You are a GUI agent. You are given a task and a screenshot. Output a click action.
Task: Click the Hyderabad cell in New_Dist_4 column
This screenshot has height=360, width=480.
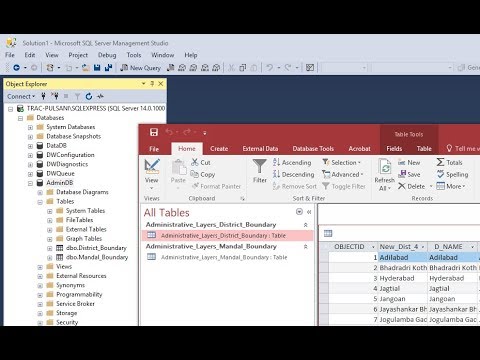tap(403, 278)
